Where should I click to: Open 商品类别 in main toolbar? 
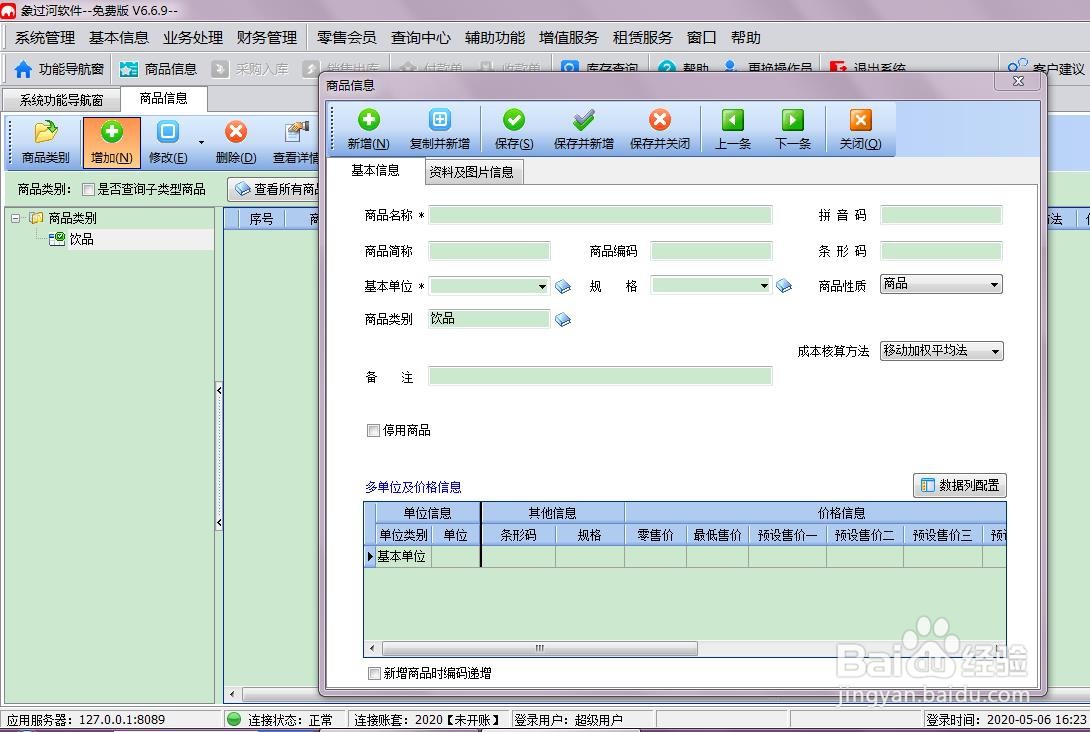pos(45,143)
